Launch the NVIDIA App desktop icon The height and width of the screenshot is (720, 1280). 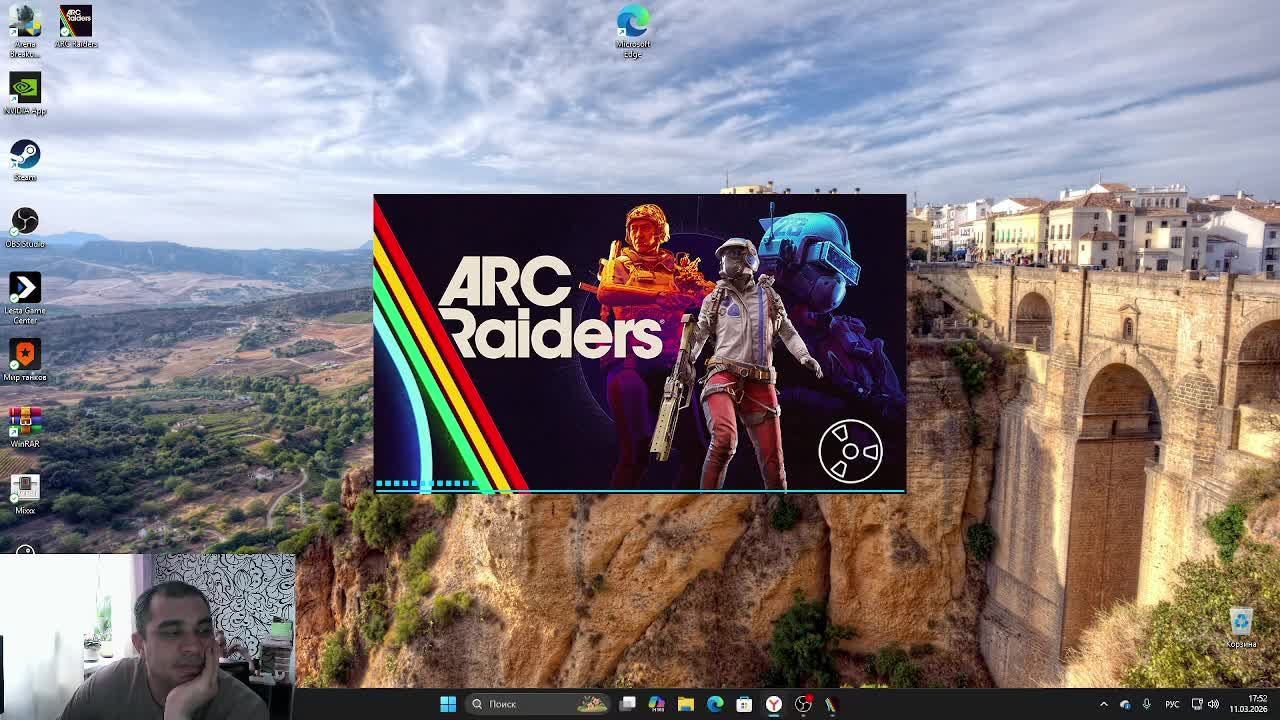(25, 95)
